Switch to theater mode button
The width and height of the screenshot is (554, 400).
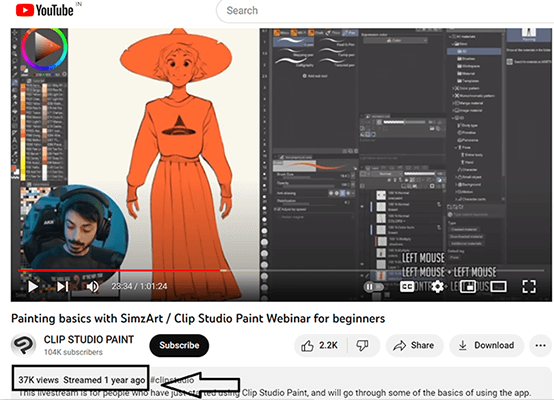pyautogui.click(x=498, y=287)
